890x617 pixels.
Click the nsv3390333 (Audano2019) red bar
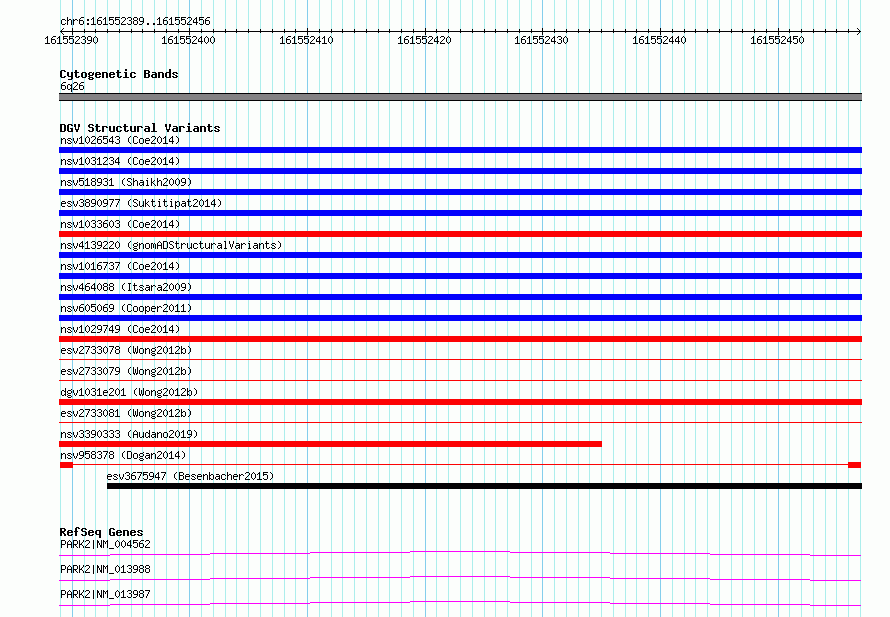click(330, 444)
